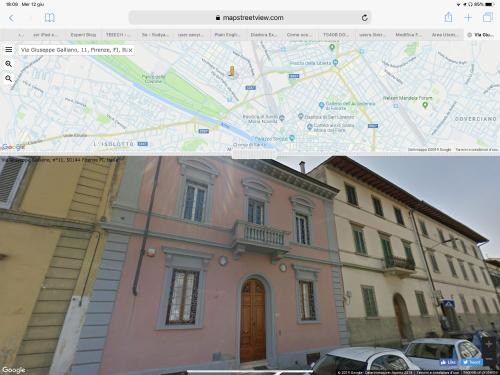Select the Basilica di Santa Maria Novella marker
This screenshot has height=375, width=500.
point(282,118)
